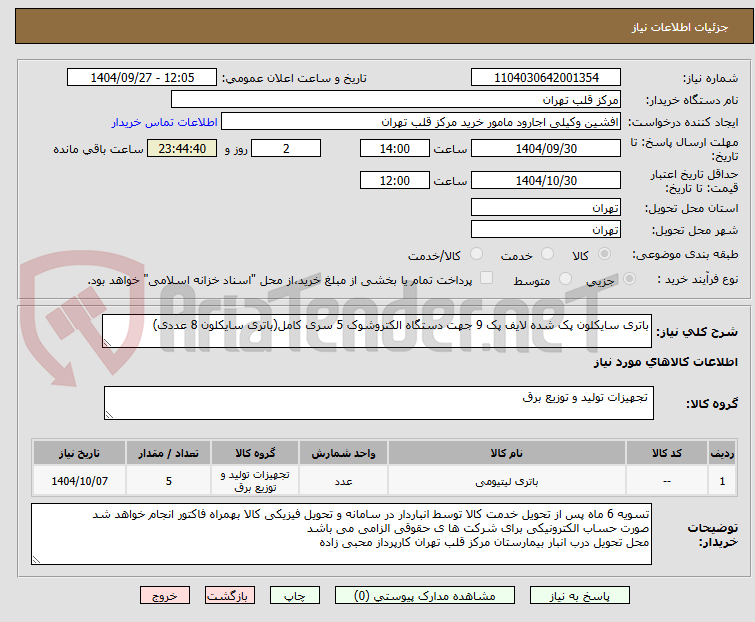The image size is (755, 622).
Task: Click the گروه کالا textarea
Action: [x=379, y=403]
